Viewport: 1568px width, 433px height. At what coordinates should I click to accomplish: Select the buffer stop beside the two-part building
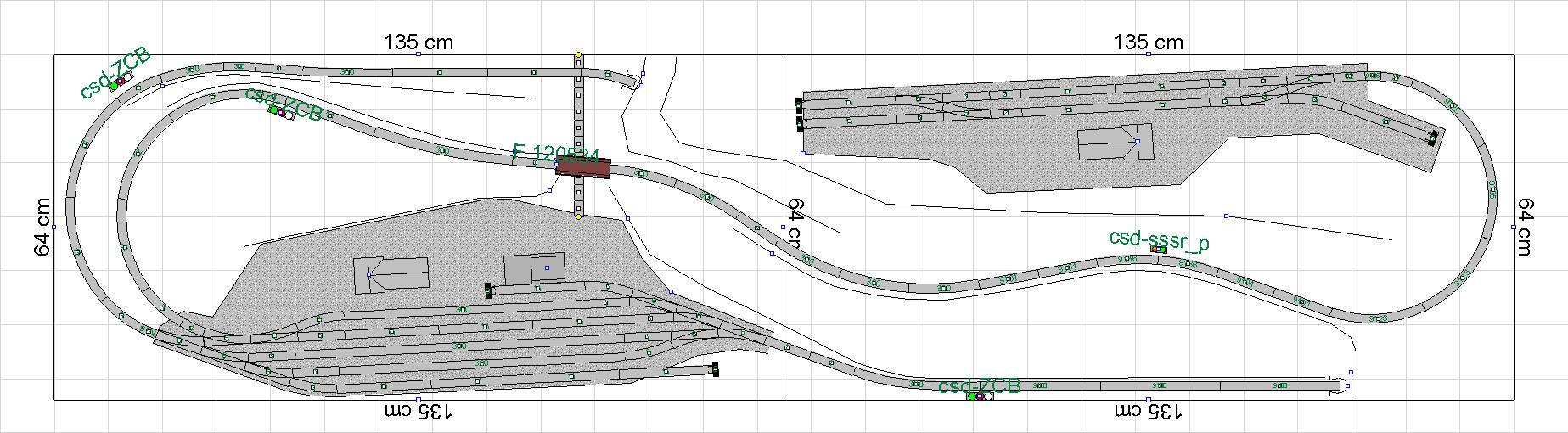(488, 290)
